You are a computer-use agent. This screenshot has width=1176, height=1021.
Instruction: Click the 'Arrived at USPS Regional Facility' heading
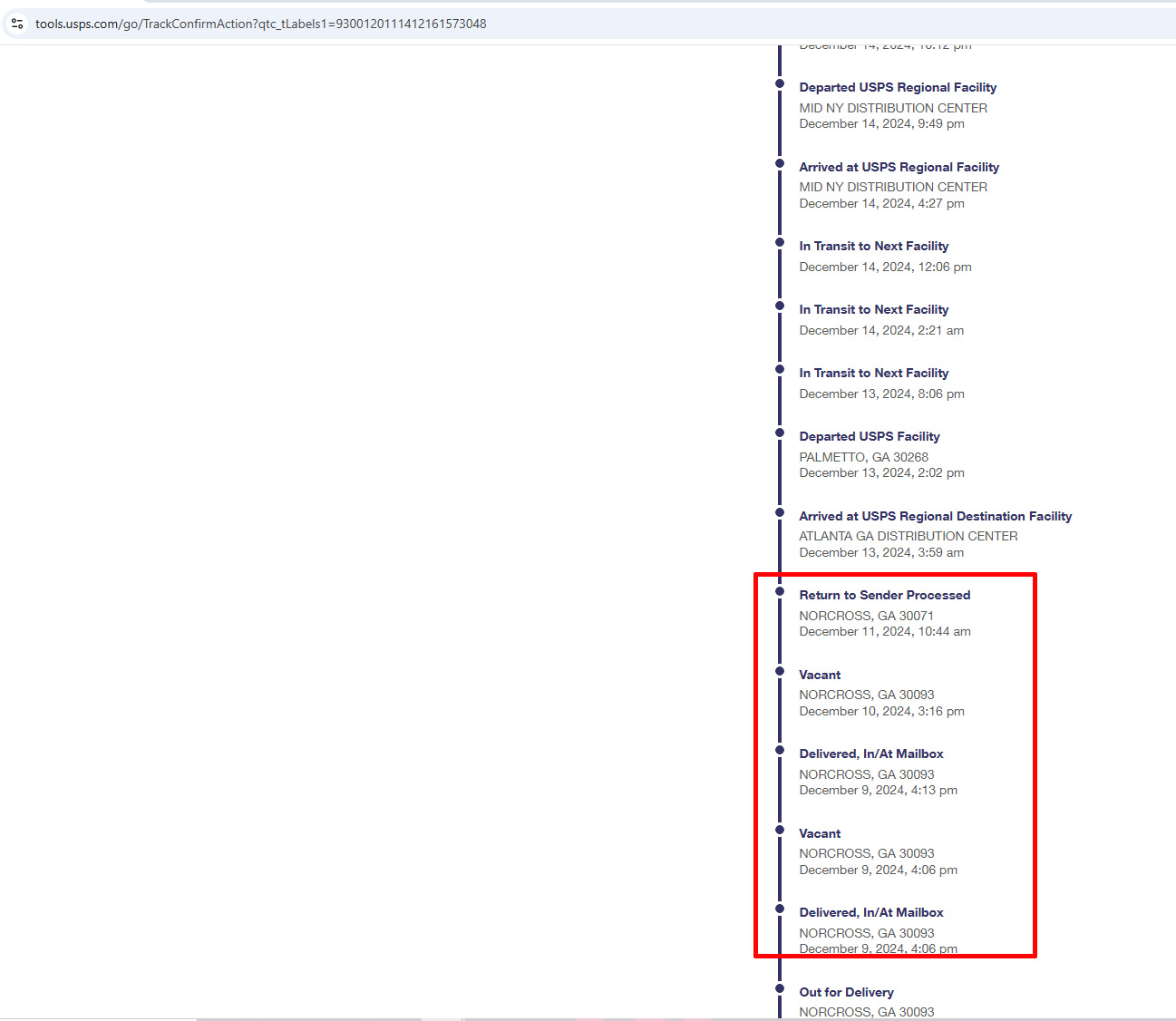(899, 167)
